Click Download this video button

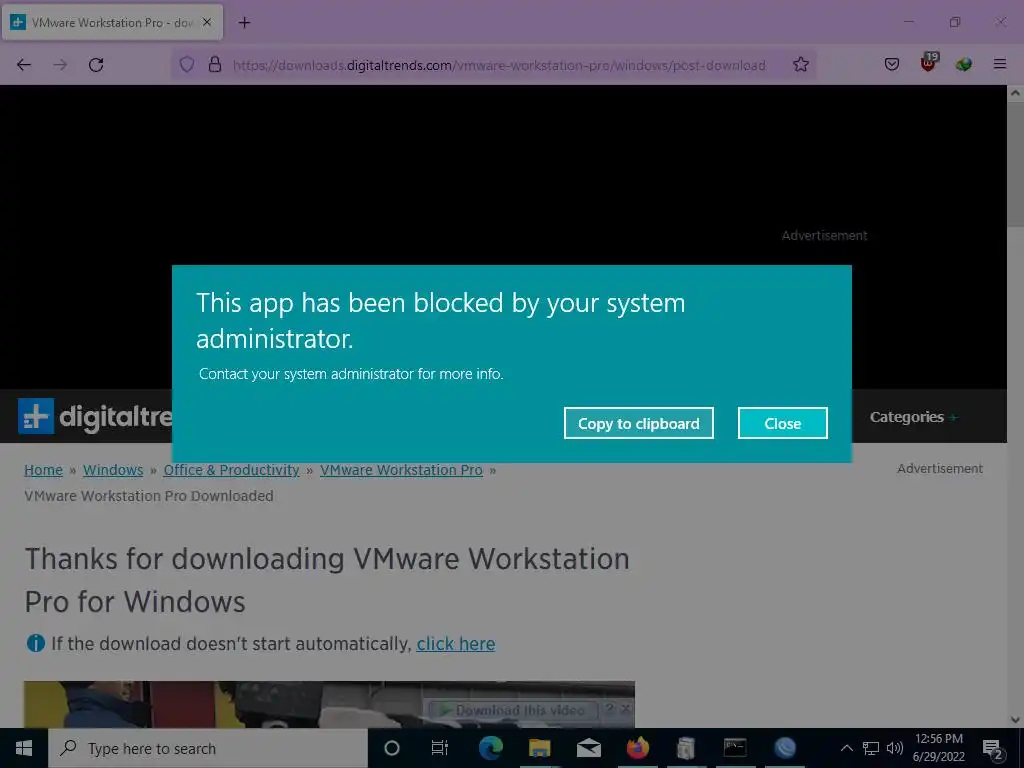513,710
